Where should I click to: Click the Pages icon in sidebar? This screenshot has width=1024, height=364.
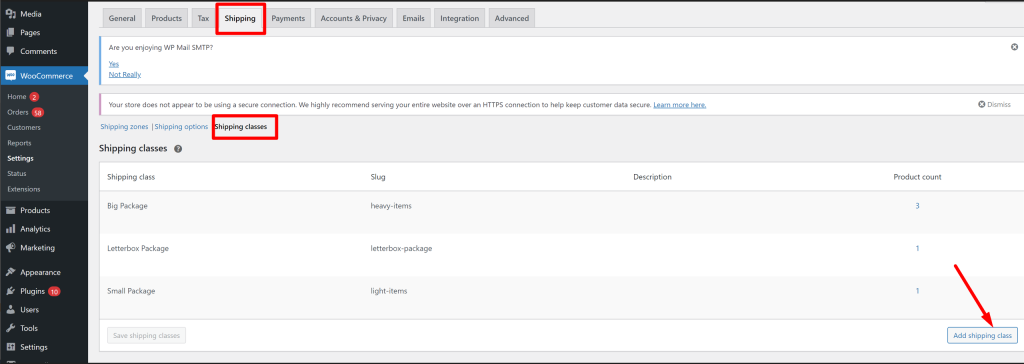coord(11,32)
